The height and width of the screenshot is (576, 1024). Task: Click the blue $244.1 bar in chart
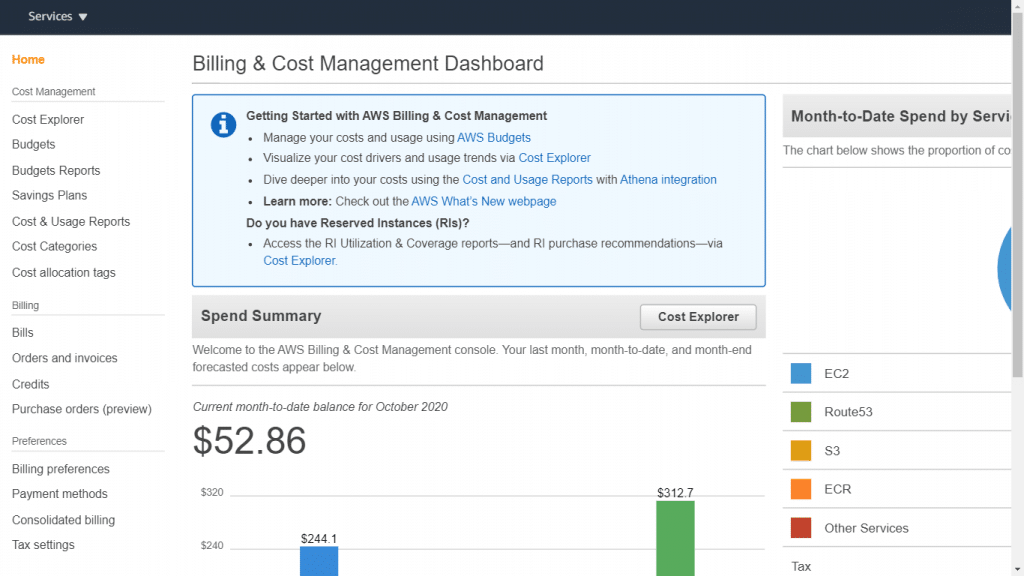[319, 561]
